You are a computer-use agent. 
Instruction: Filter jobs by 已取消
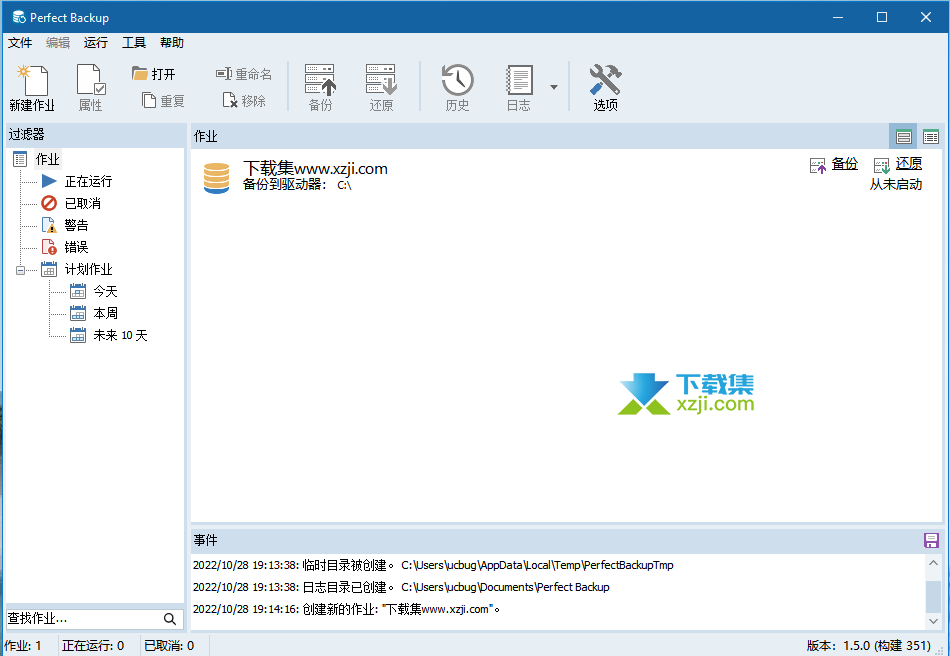(83, 203)
